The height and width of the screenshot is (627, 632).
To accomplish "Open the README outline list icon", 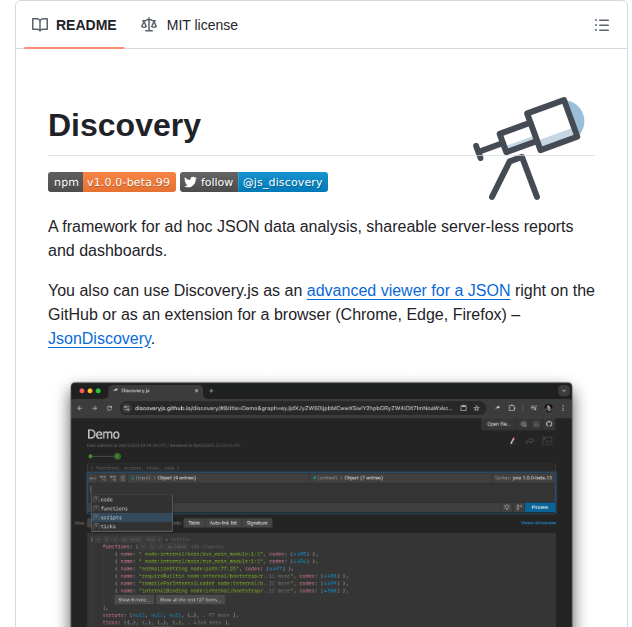I will click(601, 25).
